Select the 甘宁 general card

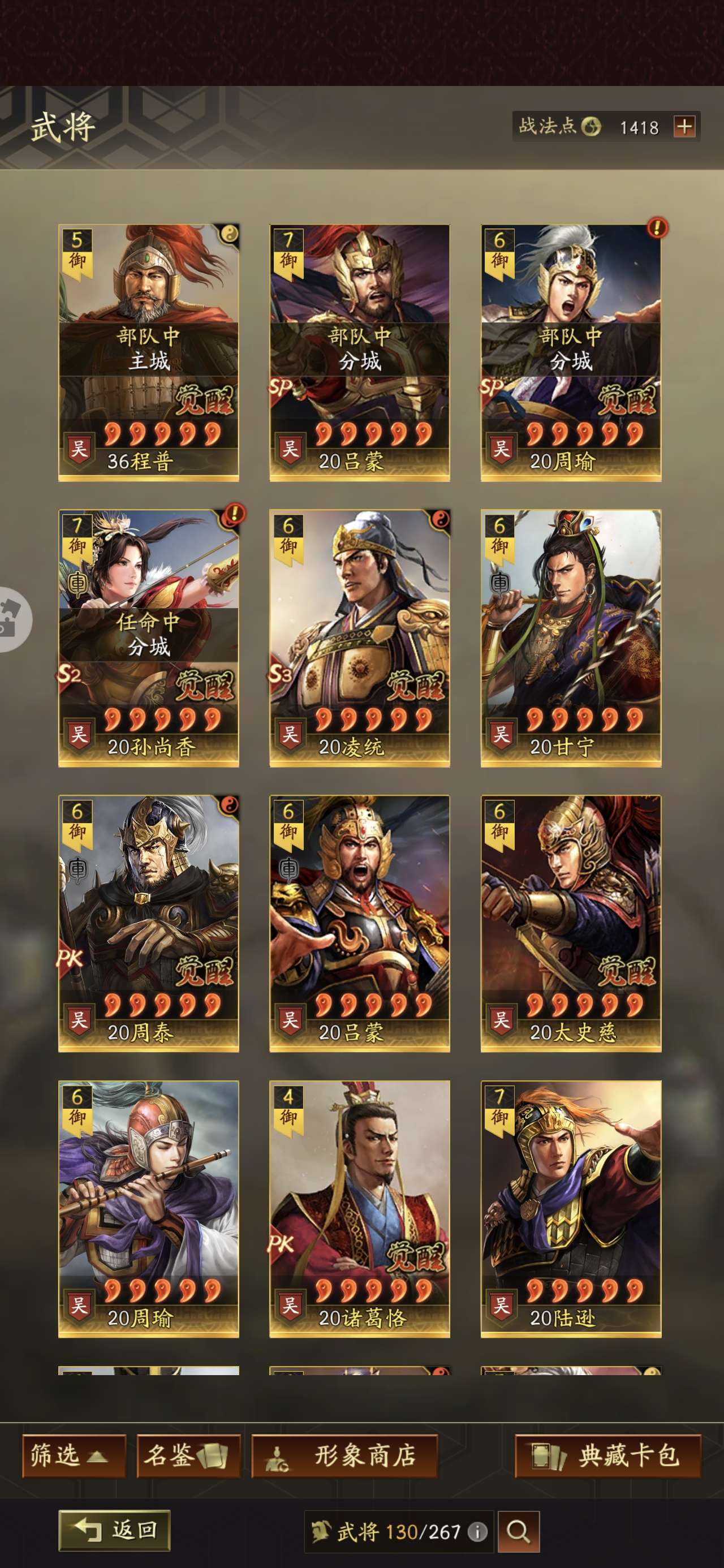coord(571,638)
